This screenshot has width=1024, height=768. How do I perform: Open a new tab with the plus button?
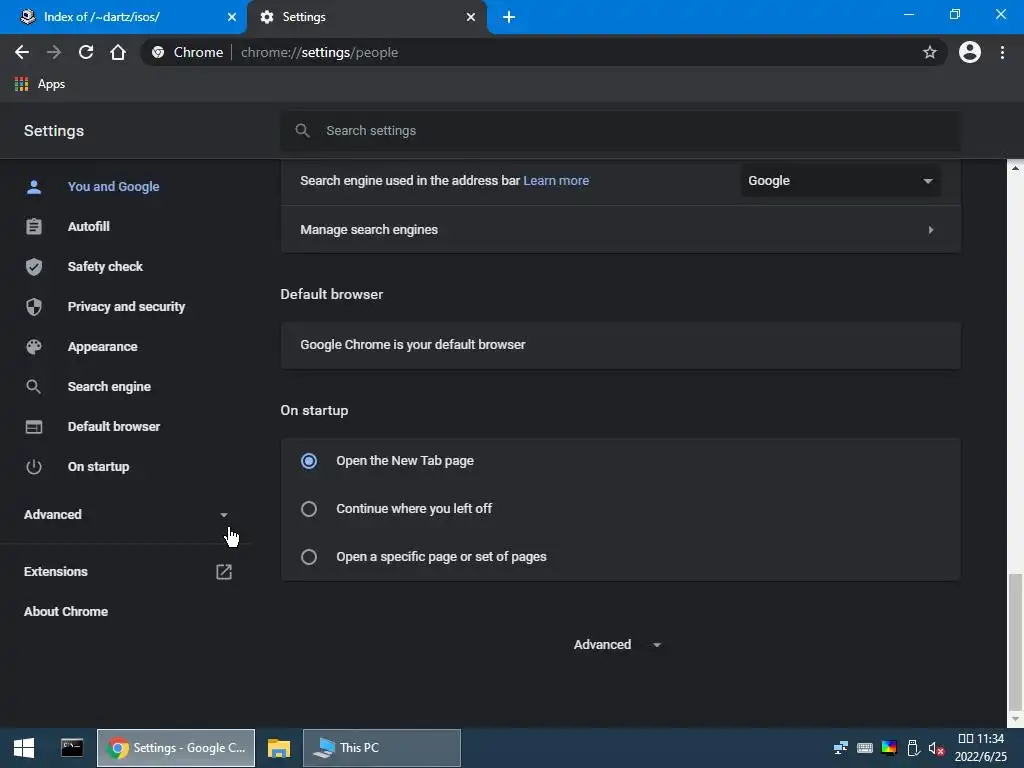point(509,17)
